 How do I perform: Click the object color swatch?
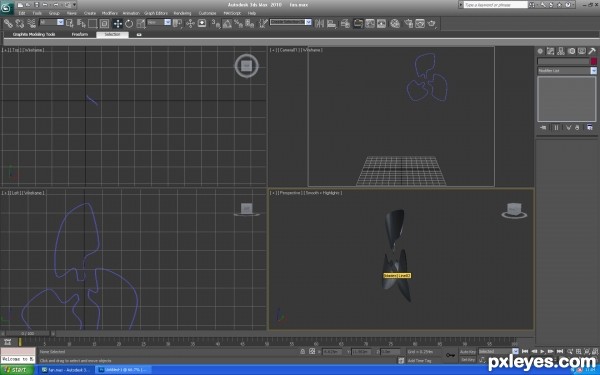[x=593, y=61]
